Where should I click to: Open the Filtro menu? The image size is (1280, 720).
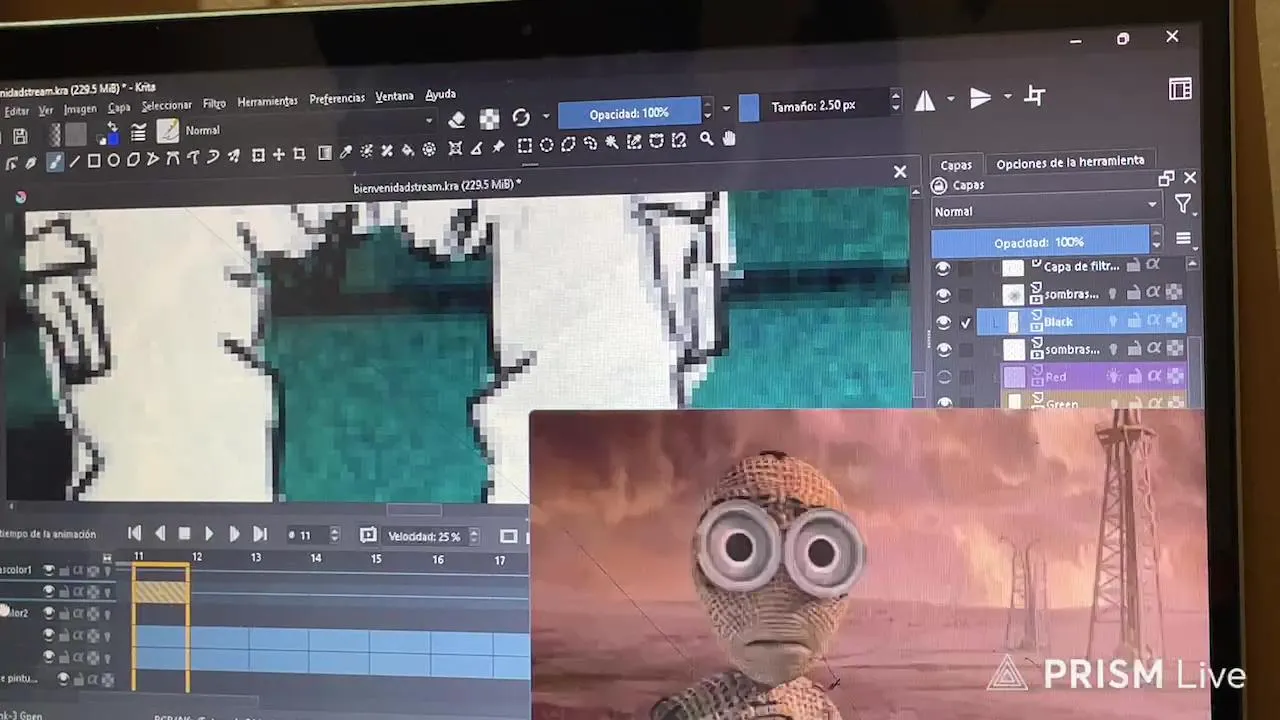click(x=214, y=103)
